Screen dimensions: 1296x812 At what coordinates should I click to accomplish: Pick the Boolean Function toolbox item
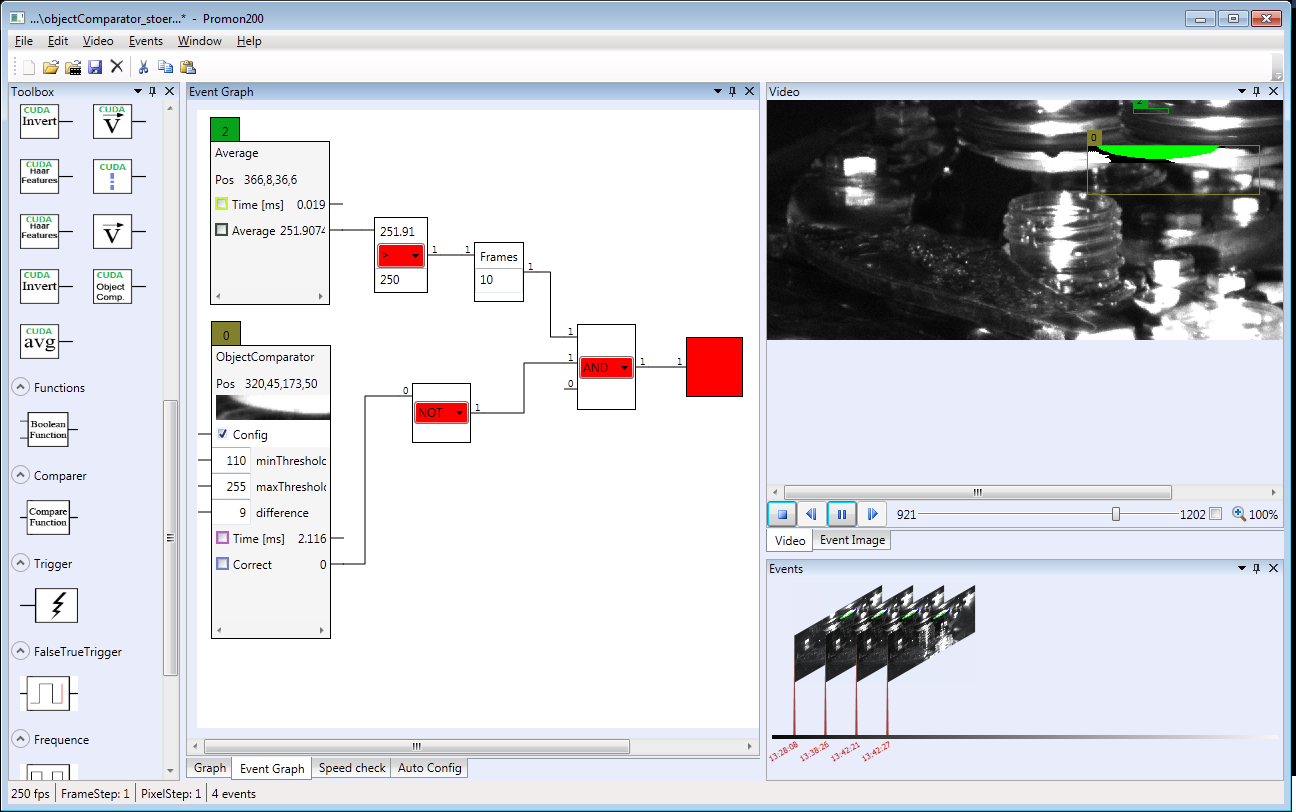48,430
